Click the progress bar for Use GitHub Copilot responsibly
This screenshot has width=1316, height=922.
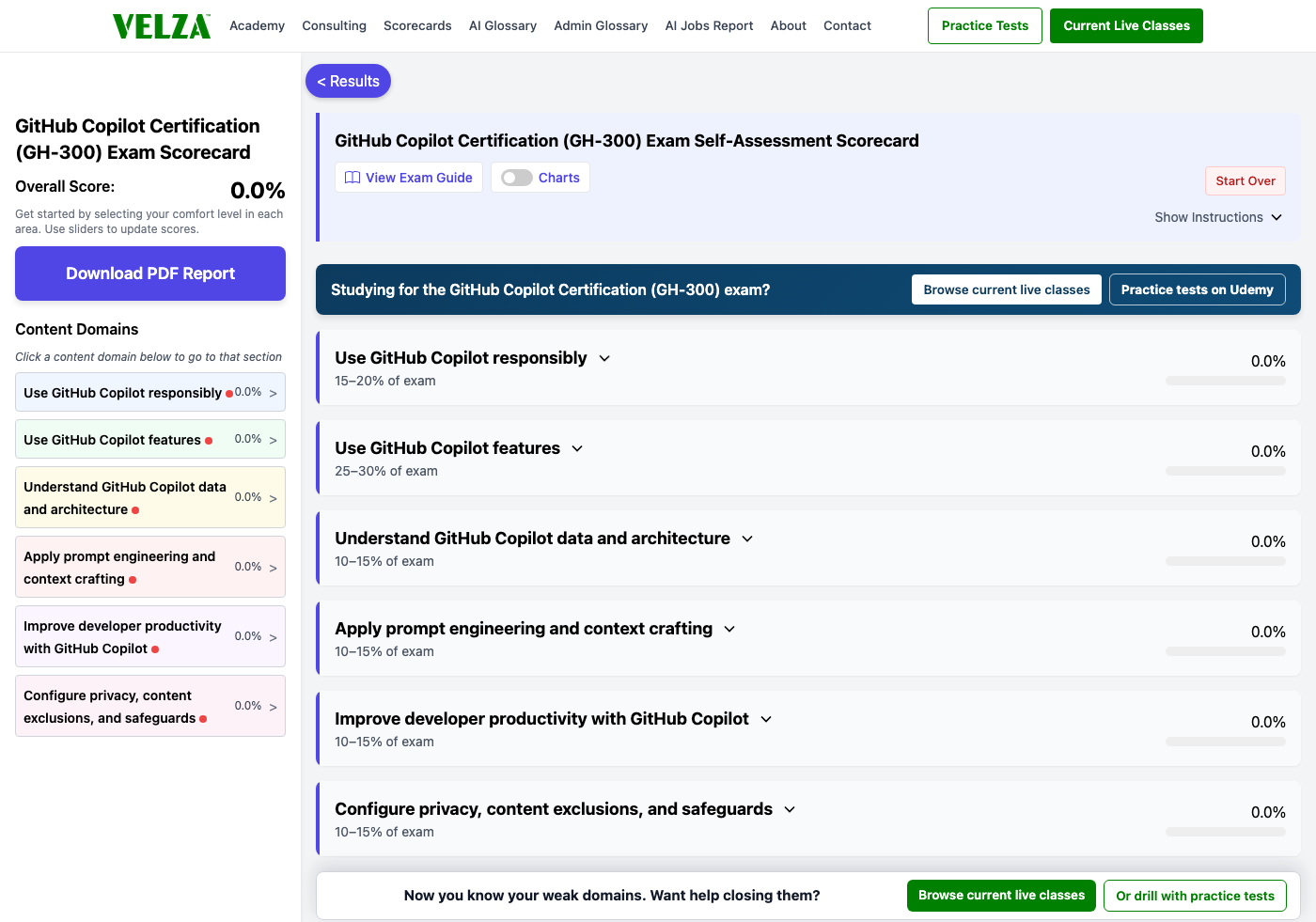pos(1226,381)
